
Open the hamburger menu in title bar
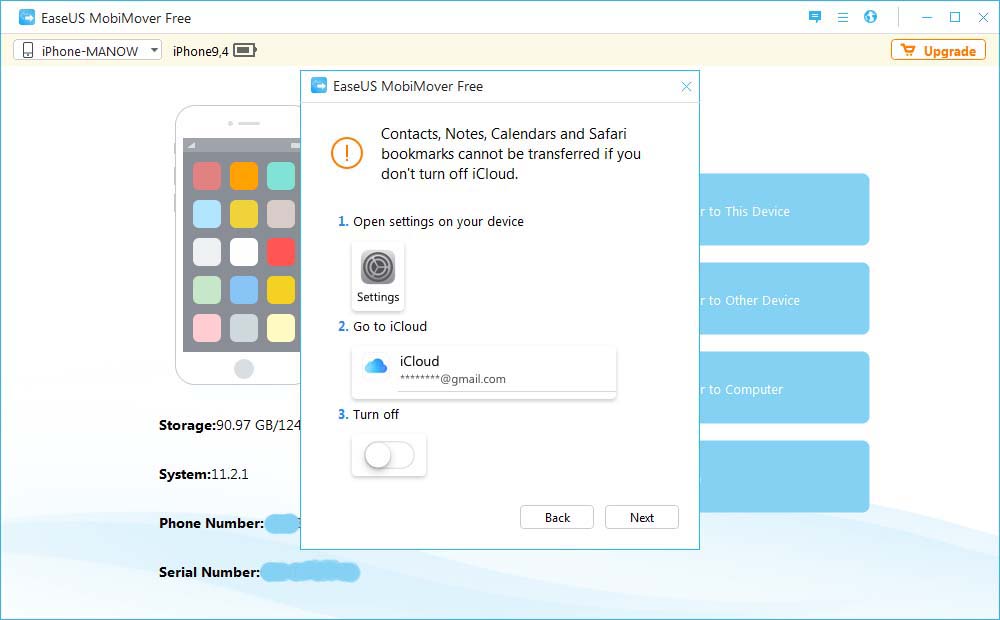[x=842, y=17]
